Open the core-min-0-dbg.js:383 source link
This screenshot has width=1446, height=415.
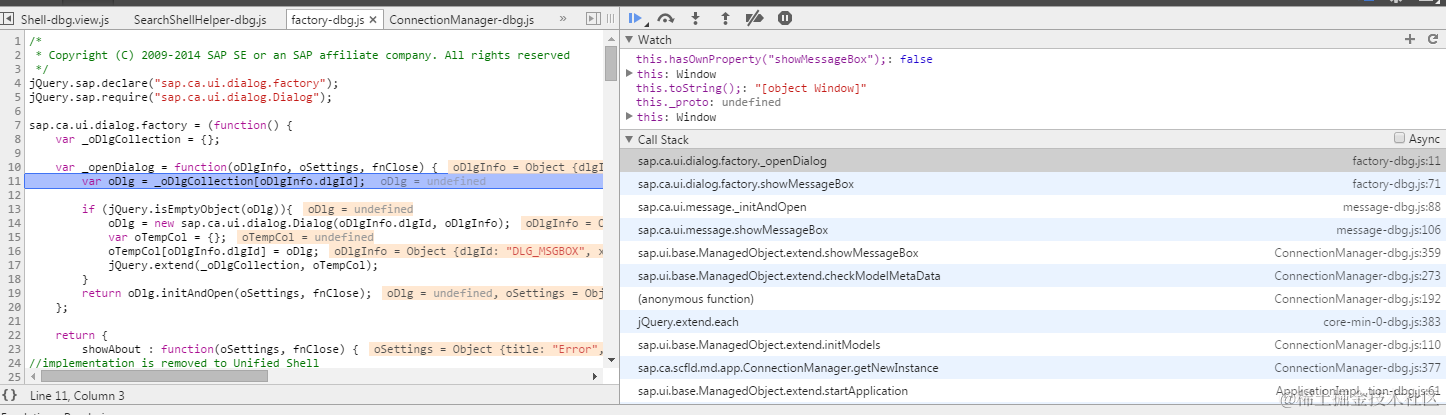point(1382,322)
